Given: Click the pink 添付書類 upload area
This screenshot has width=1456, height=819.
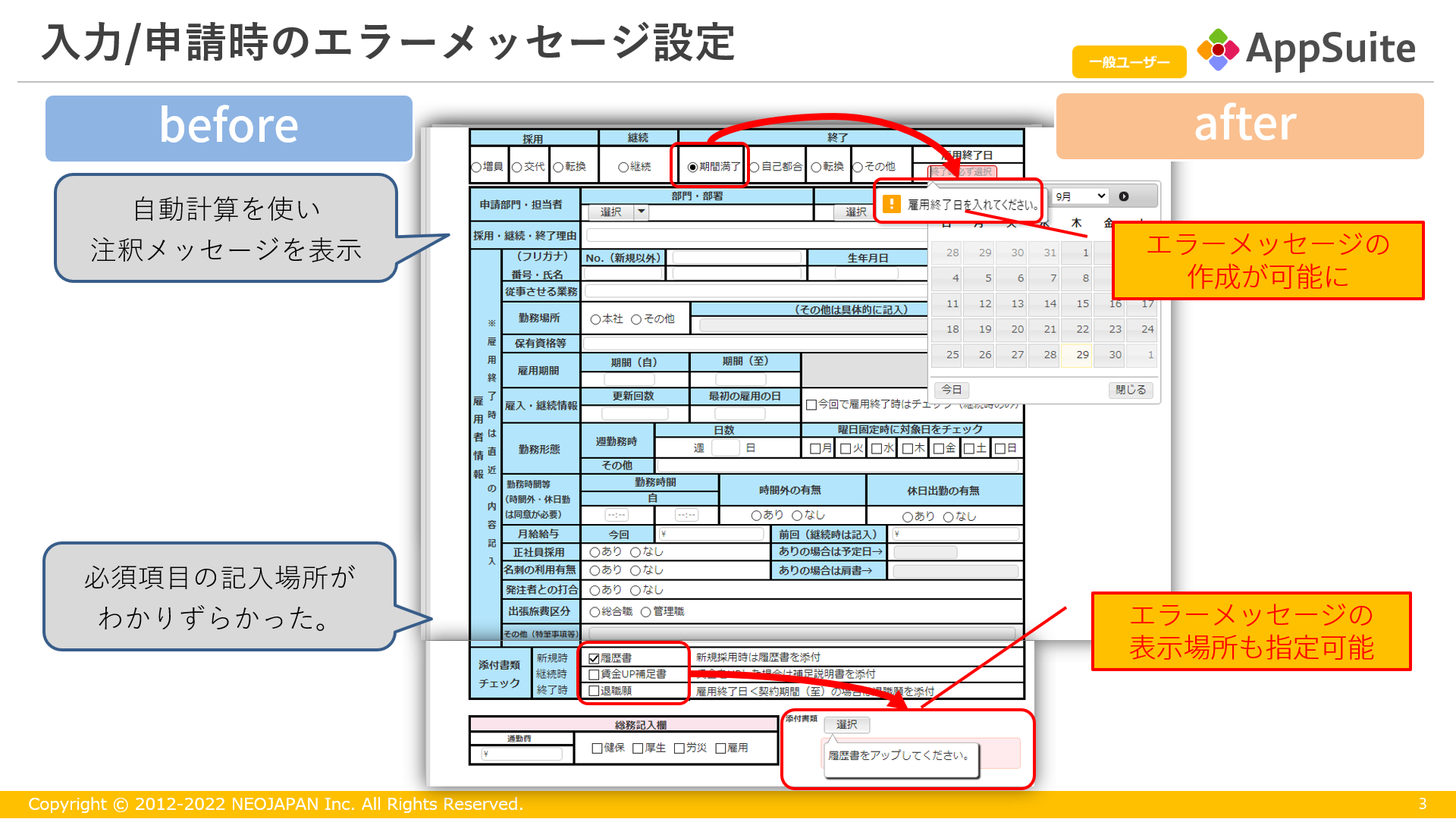Looking at the screenshot, I should [x=921, y=754].
